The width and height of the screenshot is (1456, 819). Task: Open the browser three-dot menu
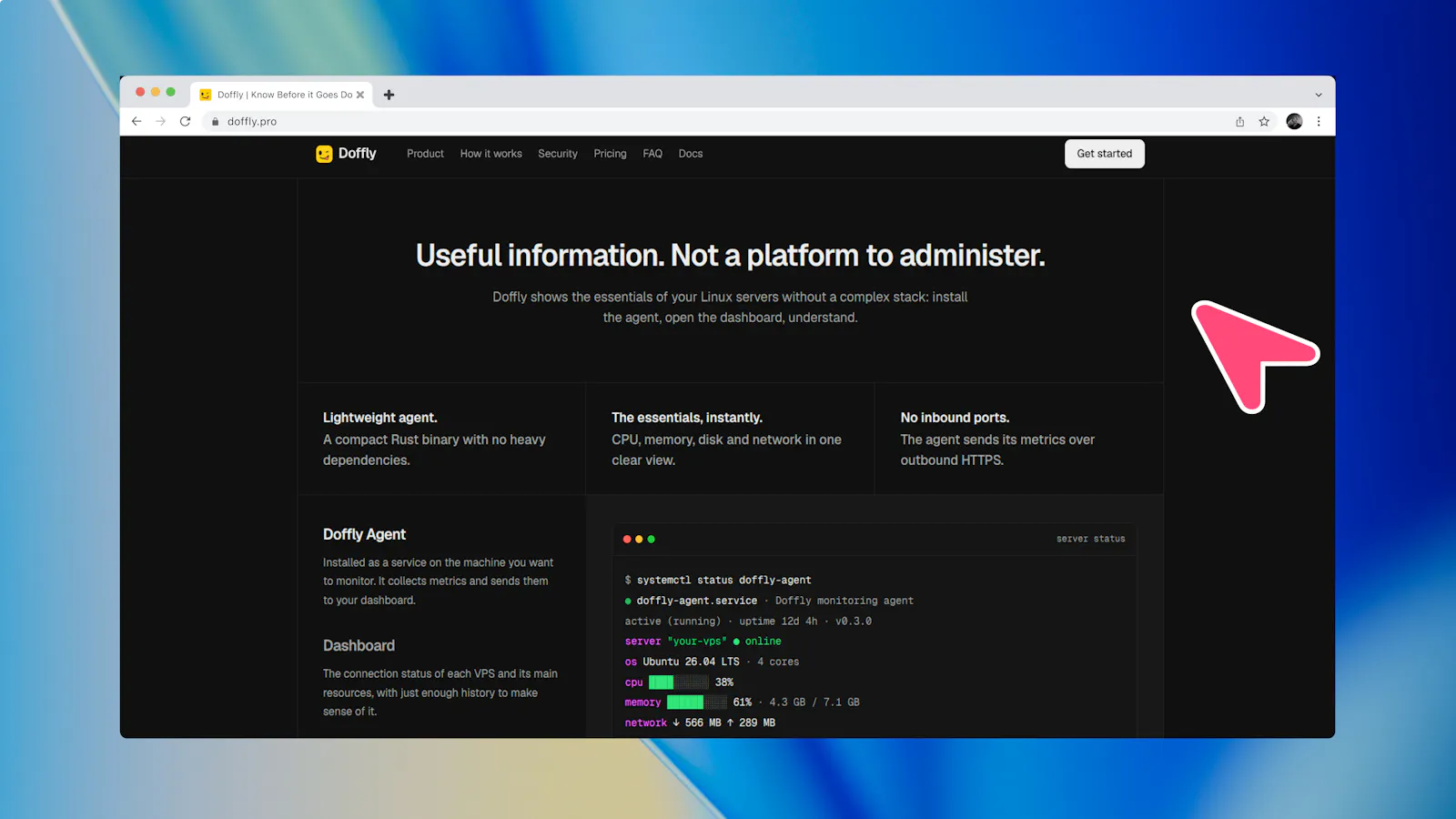(1319, 121)
